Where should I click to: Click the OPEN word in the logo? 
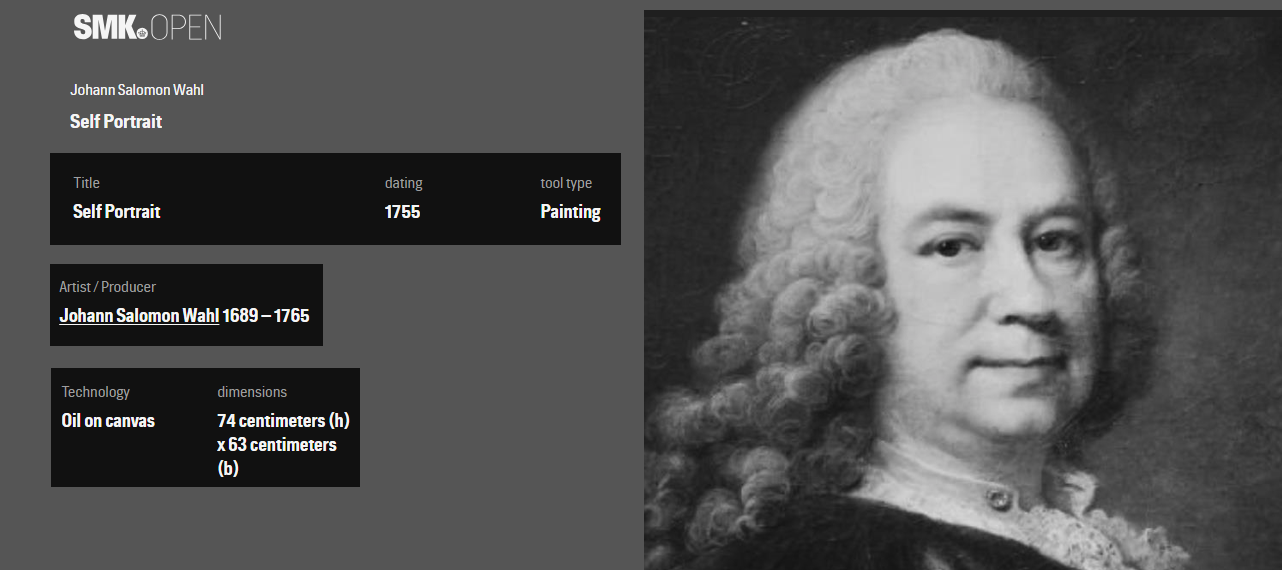point(186,27)
